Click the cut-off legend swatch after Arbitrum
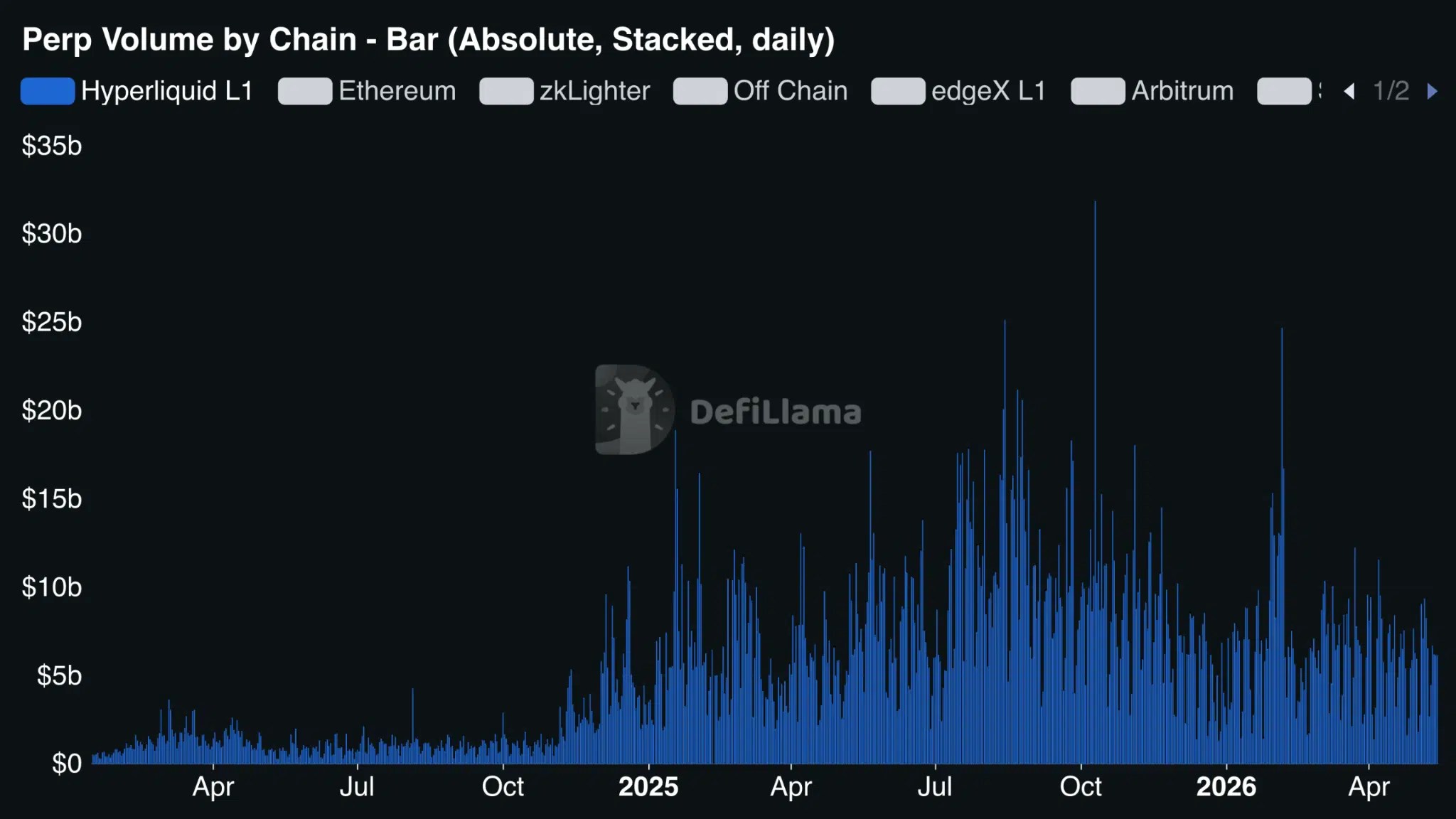Image resolution: width=1456 pixels, height=819 pixels. (x=1284, y=91)
